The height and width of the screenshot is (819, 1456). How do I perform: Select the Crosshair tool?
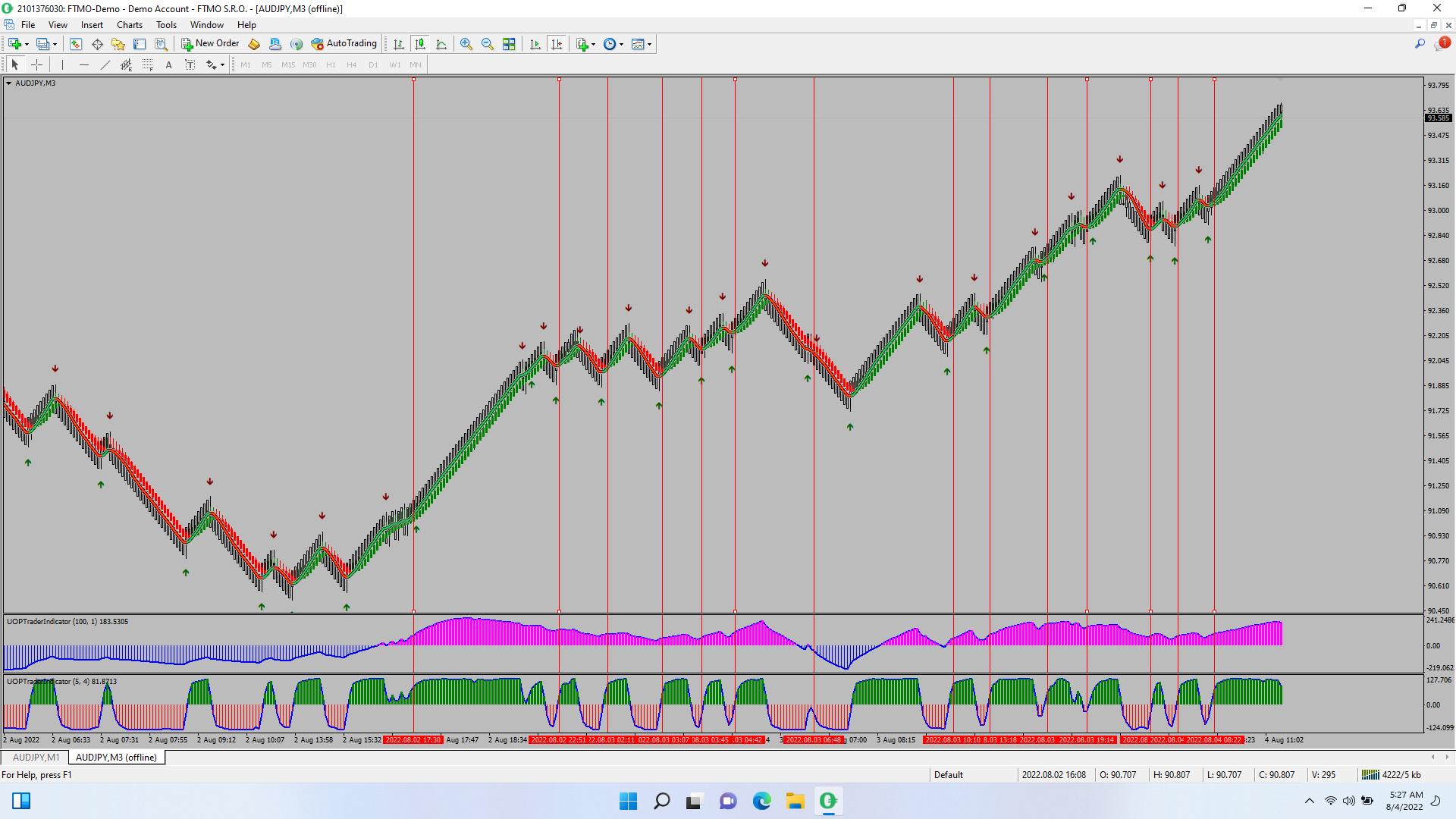(x=36, y=64)
